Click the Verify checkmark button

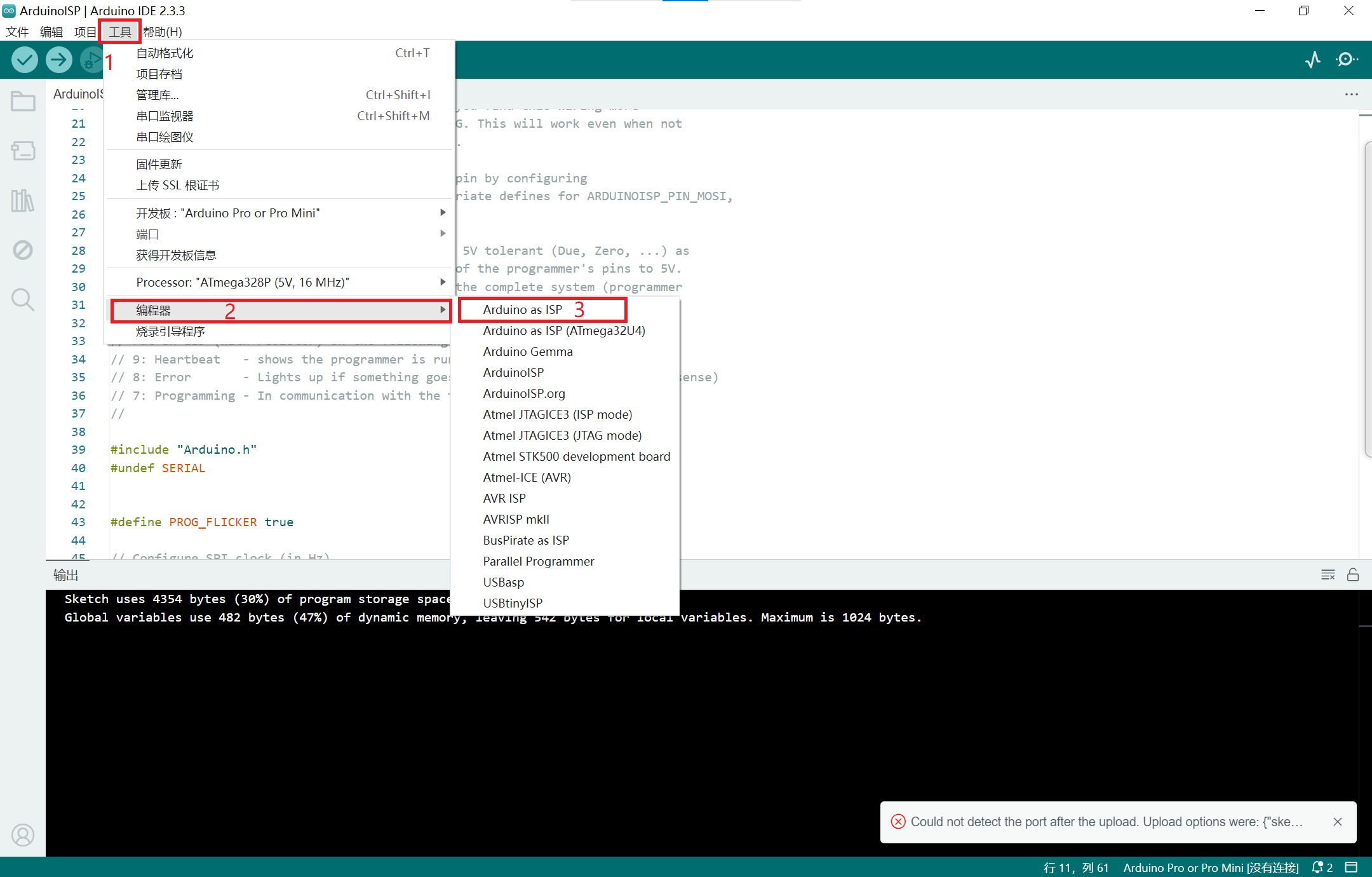click(25, 60)
